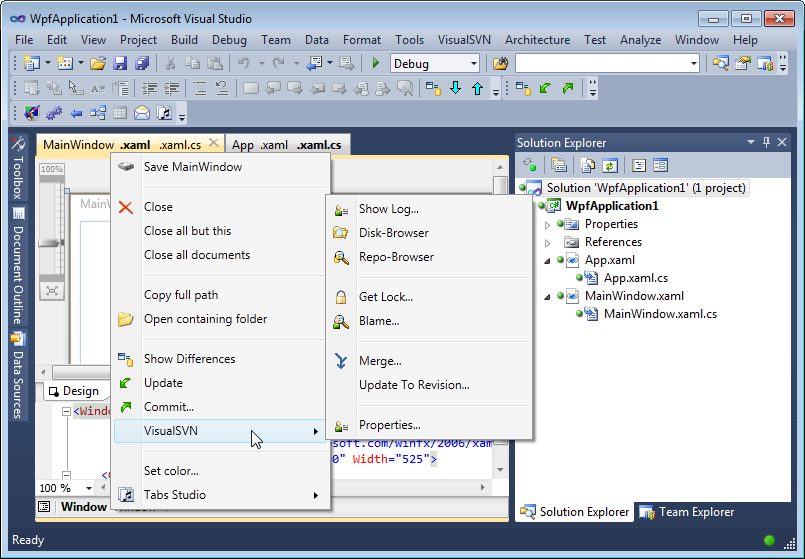
Task: Click the green Start Debugging arrow
Action: point(376,63)
